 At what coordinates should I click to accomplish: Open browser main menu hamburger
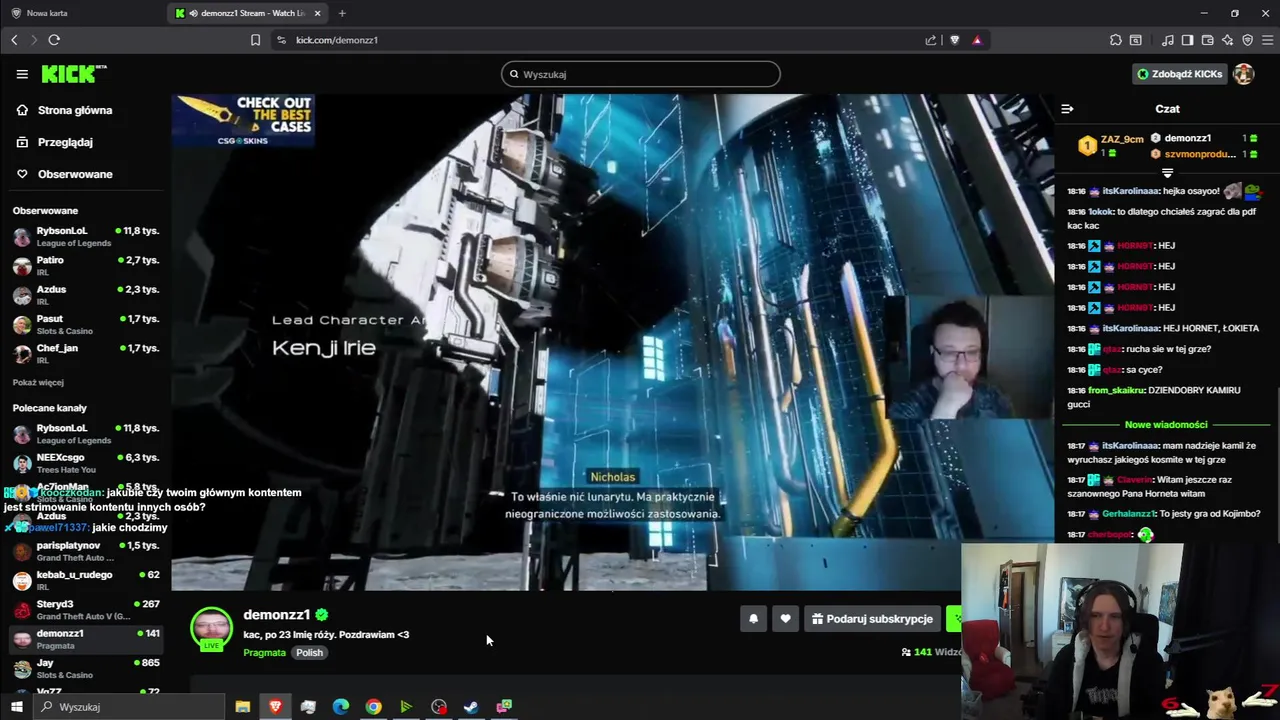pyautogui.click(x=1267, y=40)
